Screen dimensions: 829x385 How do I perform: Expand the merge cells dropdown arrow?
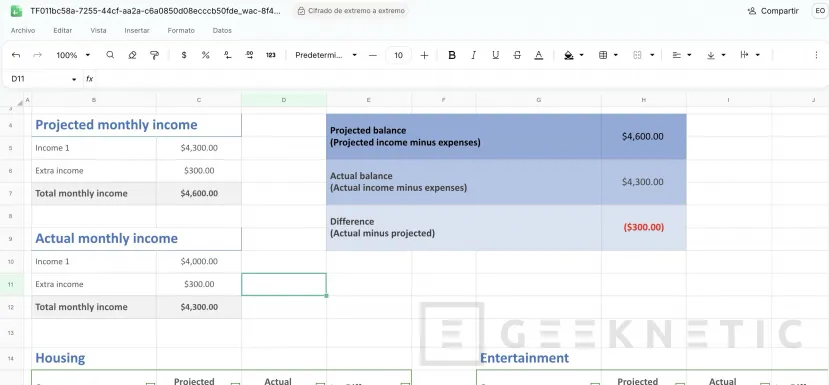tap(652, 55)
